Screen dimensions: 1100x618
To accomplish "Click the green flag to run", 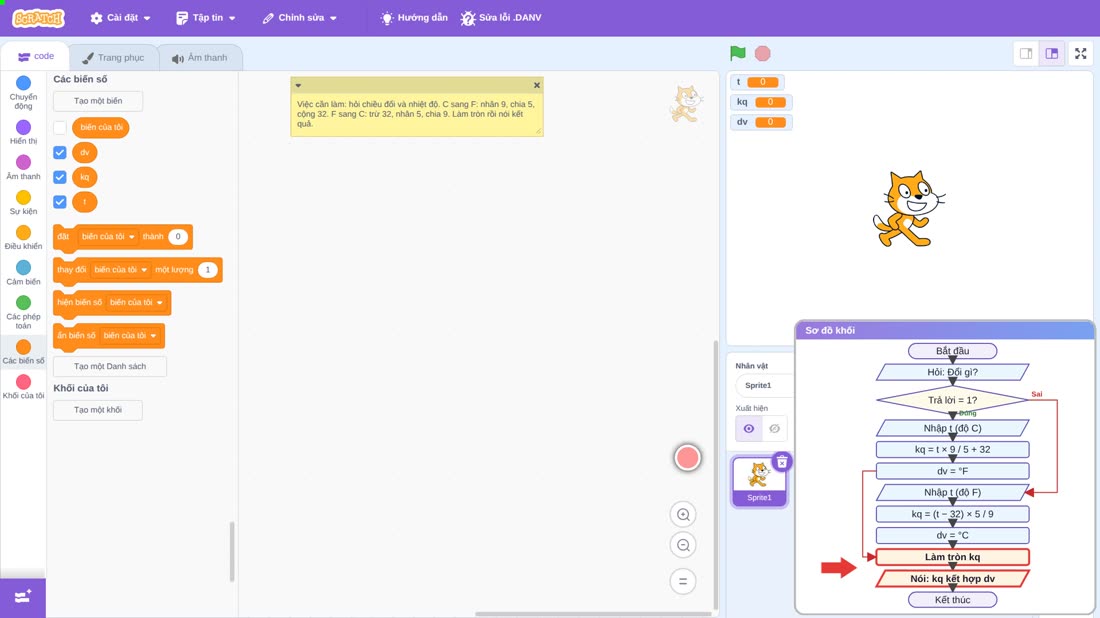I will click(737, 53).
